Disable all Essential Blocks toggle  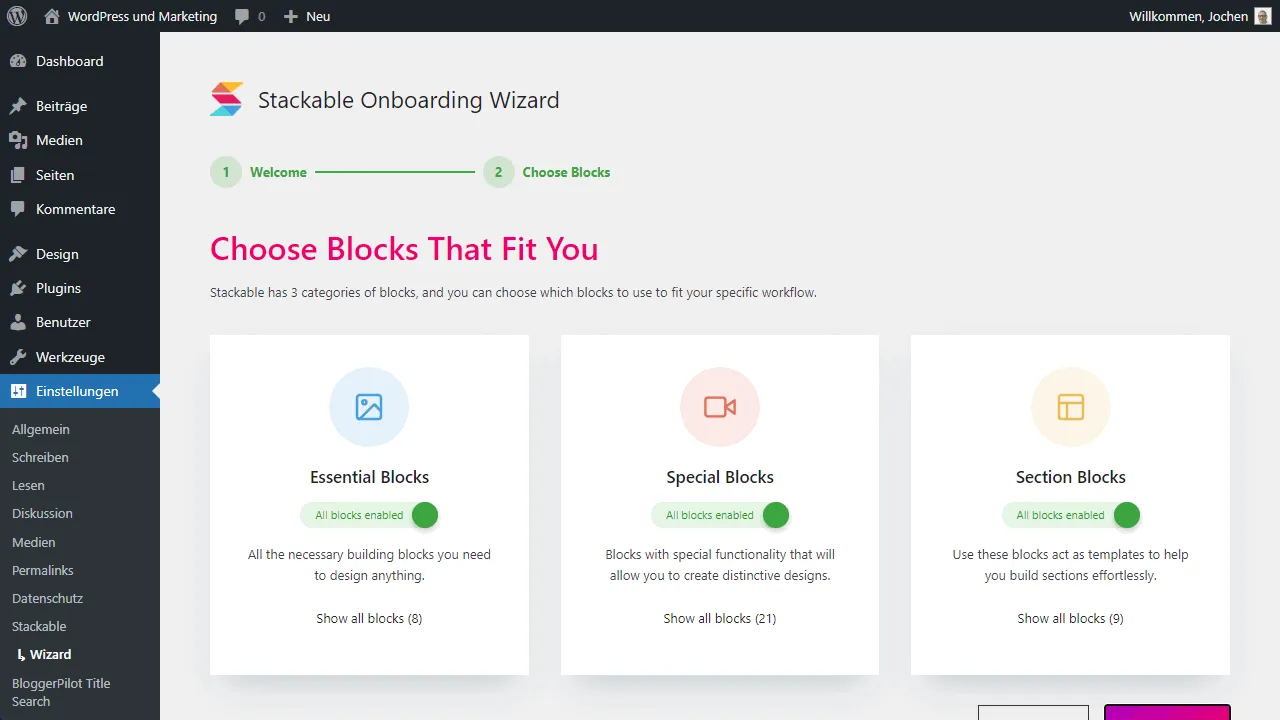click(x=369, y=515)
